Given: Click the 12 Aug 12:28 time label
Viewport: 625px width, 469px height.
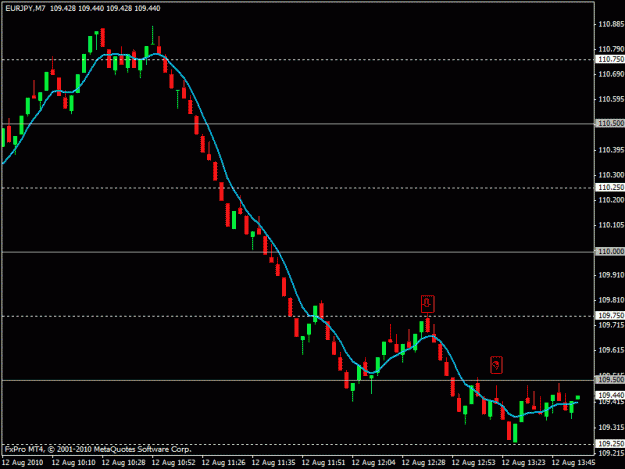Looking at the screenshot, I should [x=423, y=463].
